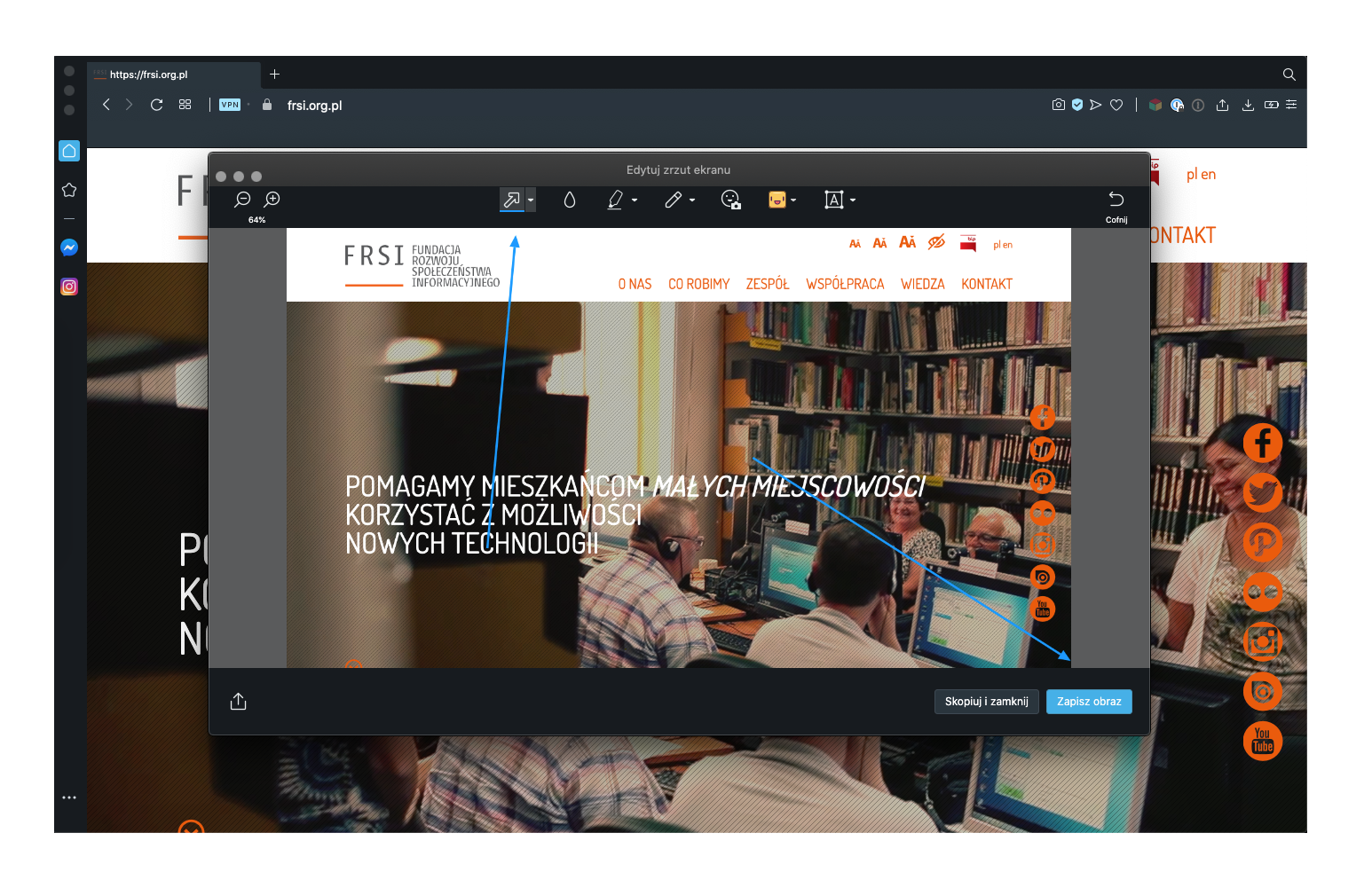Open the sticker emoji dropdown arrow
1372x888 pixels.
point(793,200)
